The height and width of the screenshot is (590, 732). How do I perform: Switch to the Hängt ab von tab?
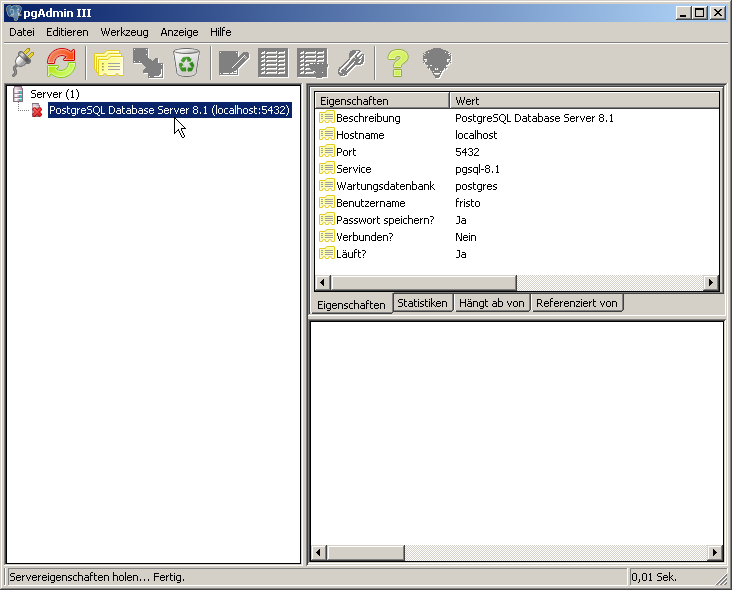492,303
